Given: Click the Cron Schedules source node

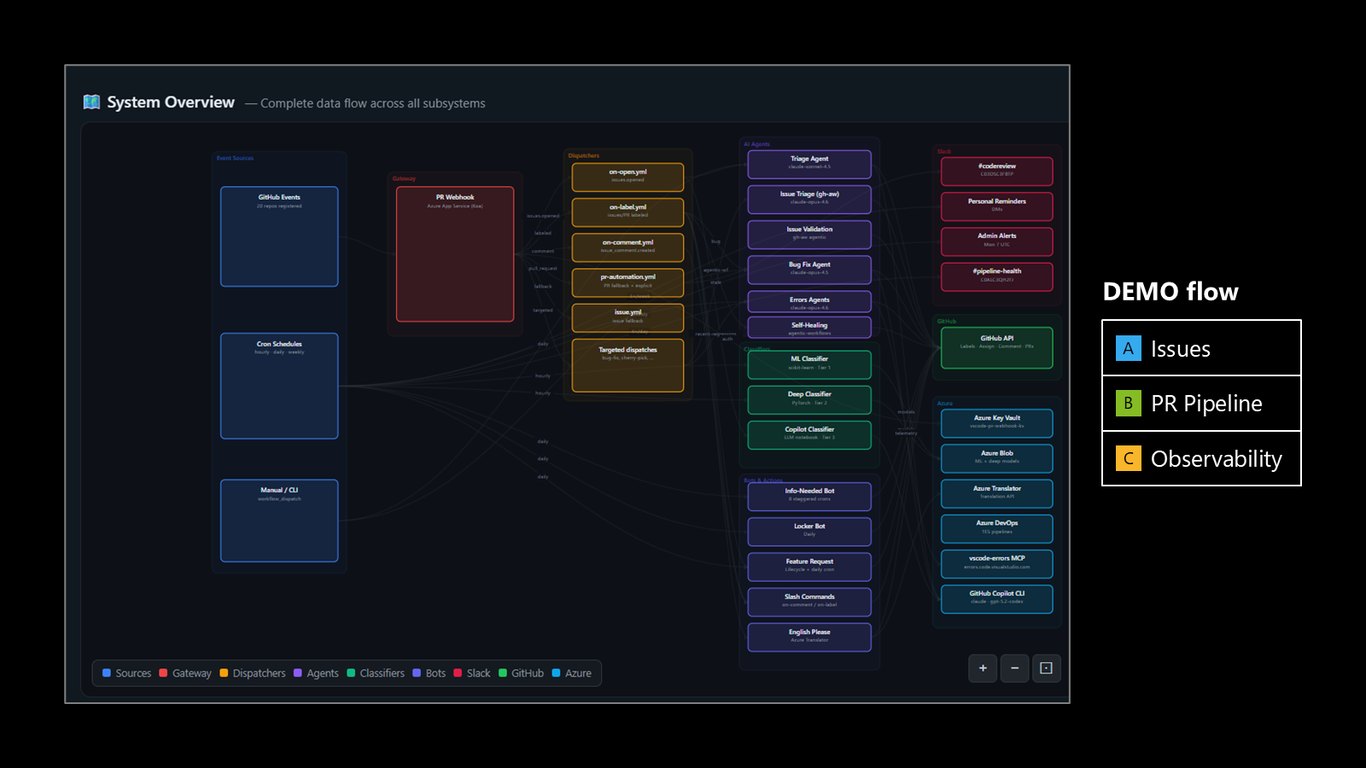Looking at the screenshot, I should coord(279,386).
